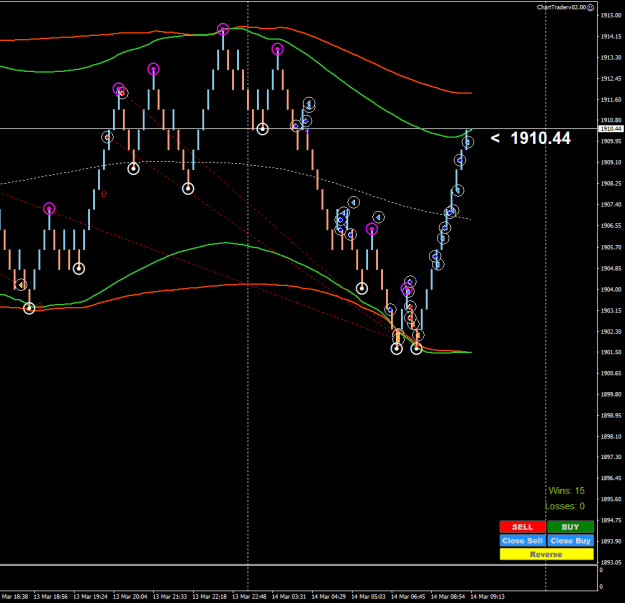
Task: Click the 1901.50 price axis label
Action: pos(611,352)
